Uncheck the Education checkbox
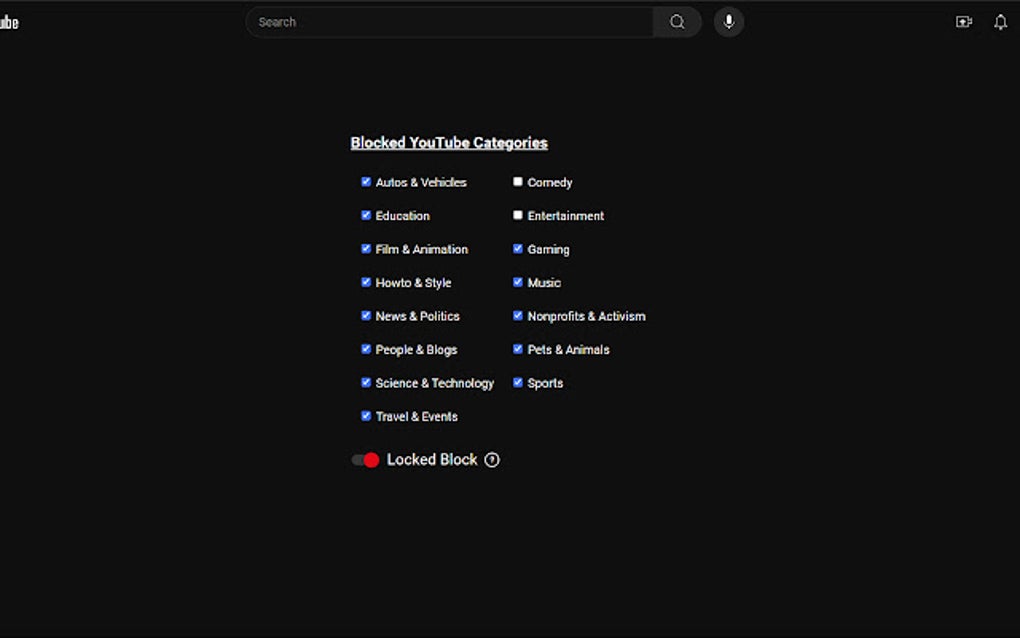Viewport: 1020px width, 638px height. click(366, 215)
